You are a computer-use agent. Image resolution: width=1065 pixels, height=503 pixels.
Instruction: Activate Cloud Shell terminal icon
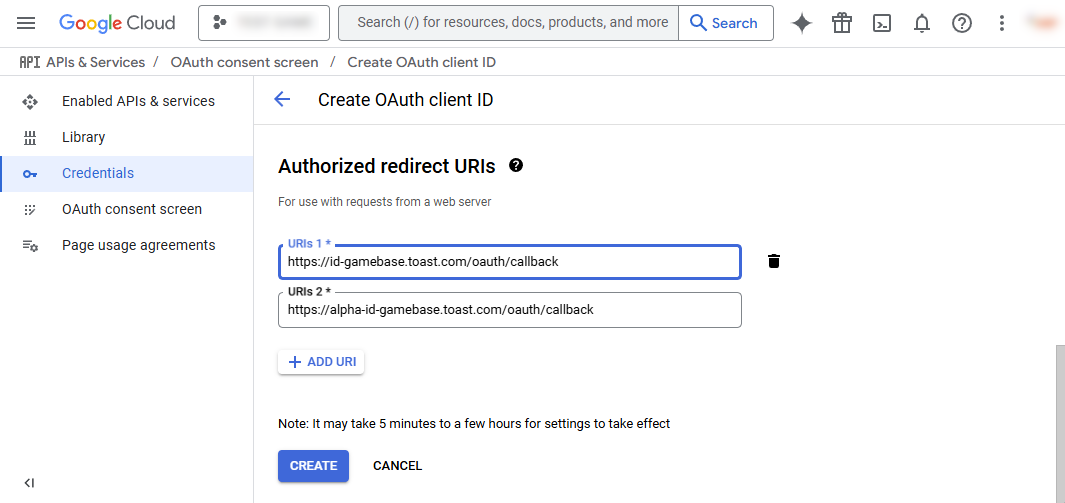[x=882, y=23]
